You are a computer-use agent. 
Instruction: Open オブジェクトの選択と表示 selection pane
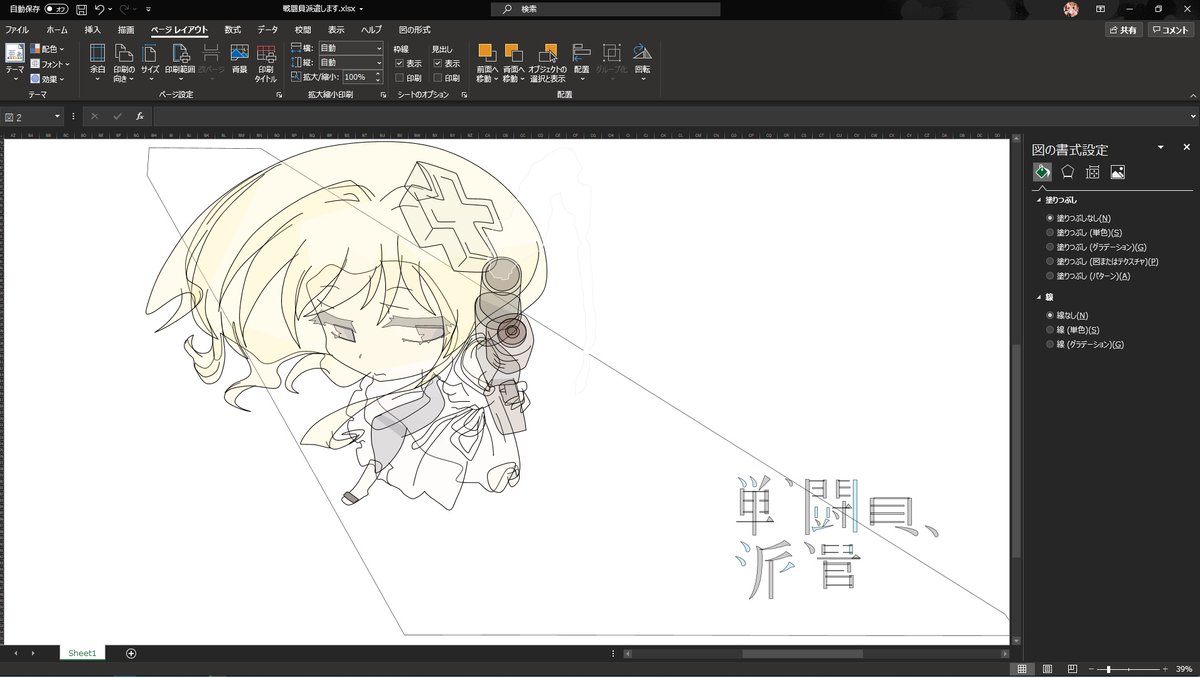[548, 62]
